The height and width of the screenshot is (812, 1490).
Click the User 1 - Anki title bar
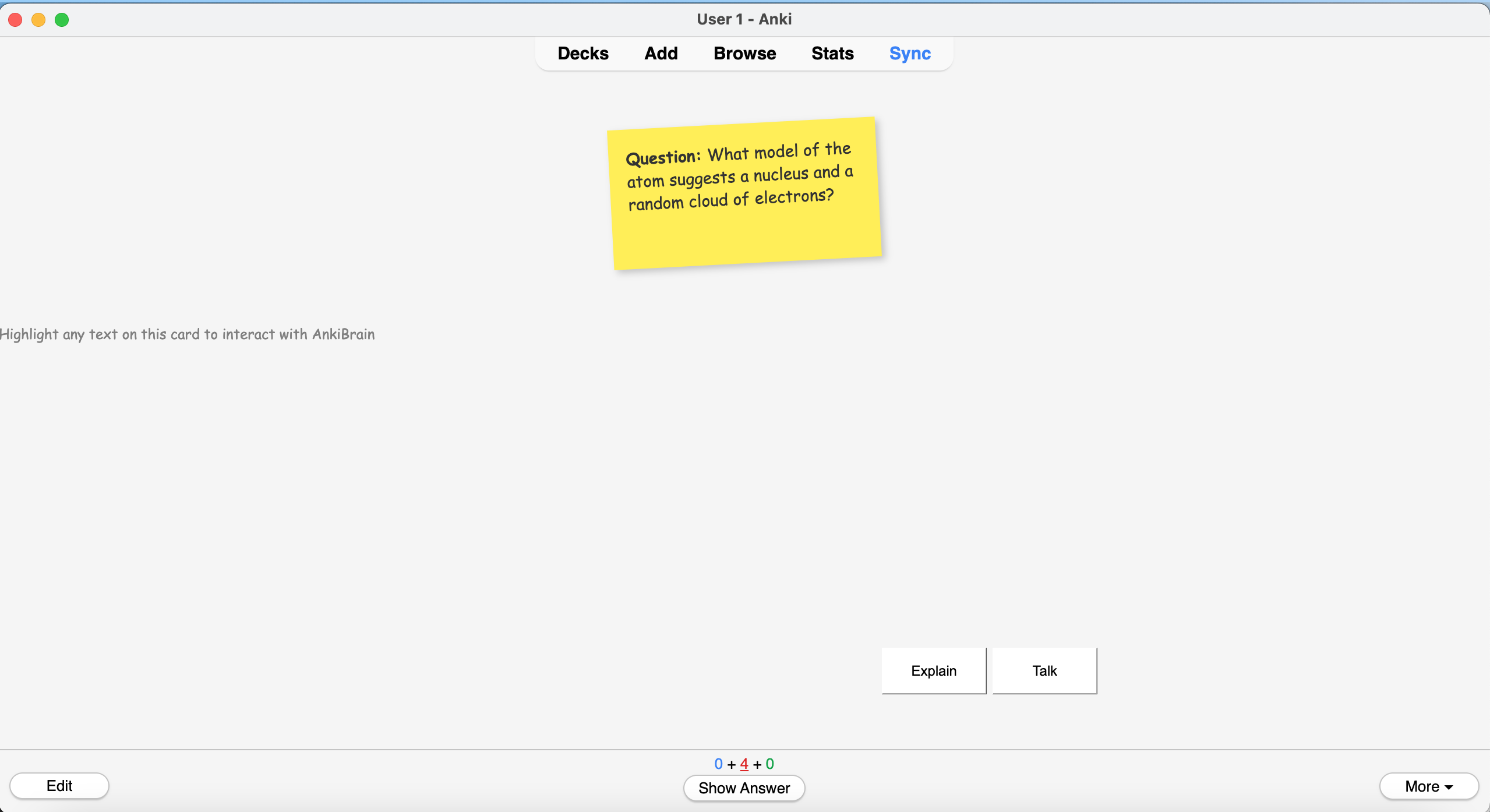tap(744, 19)
